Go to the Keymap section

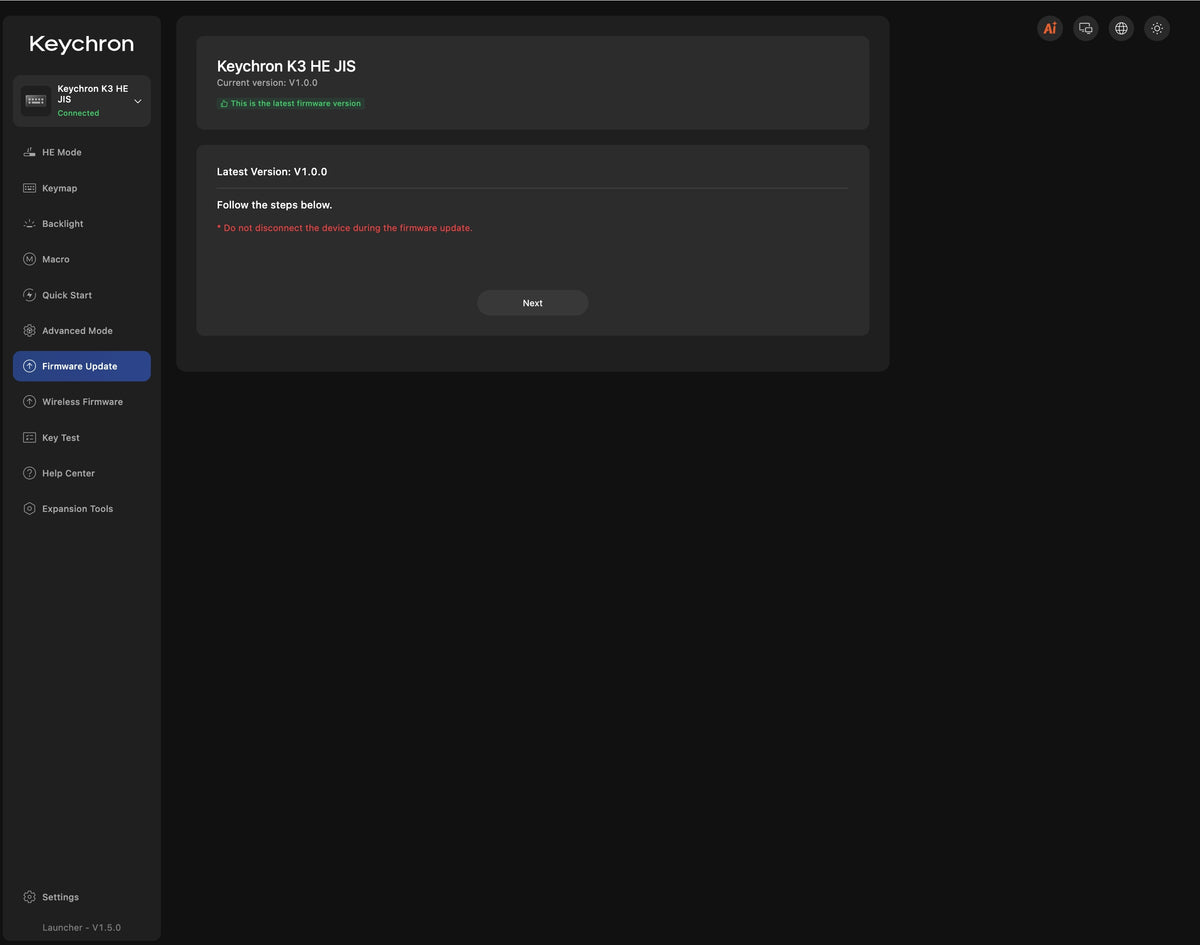[82, 188]
